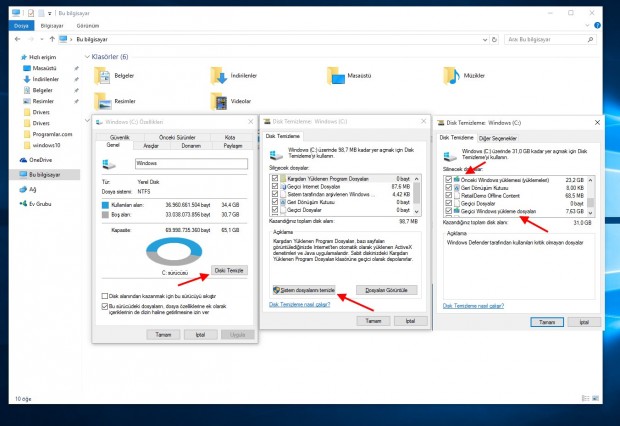Screen dimensions: 620x426
Task: Switch to Güvenlik tab in properties
Action: [x=119, y=137]
